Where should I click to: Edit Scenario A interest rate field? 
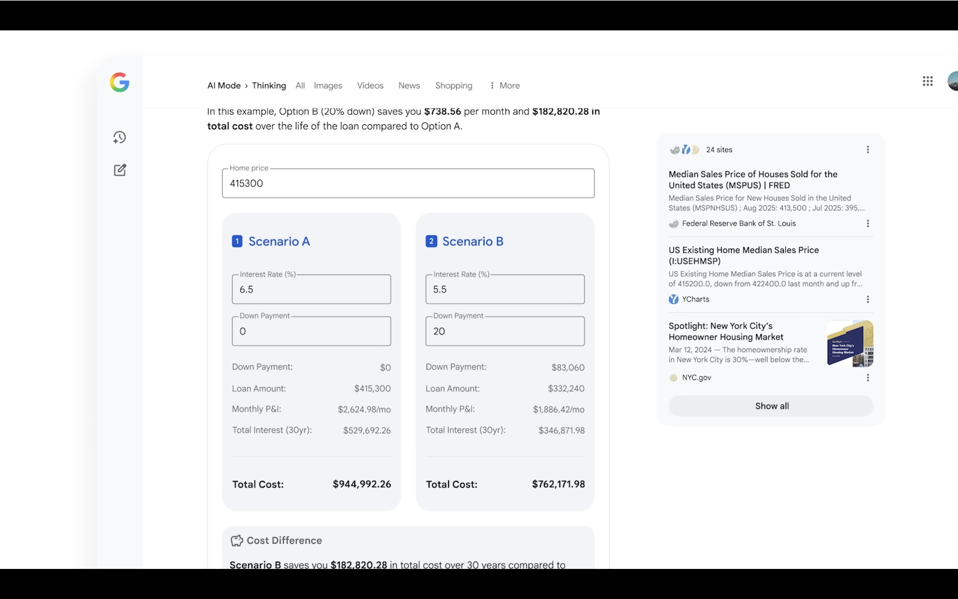(311, 289)
